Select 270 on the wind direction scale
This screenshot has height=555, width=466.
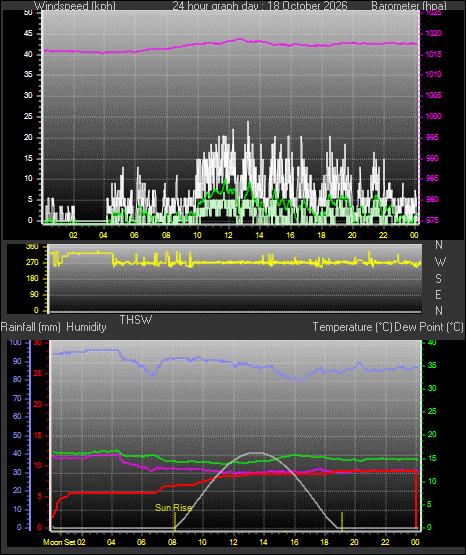32,263
